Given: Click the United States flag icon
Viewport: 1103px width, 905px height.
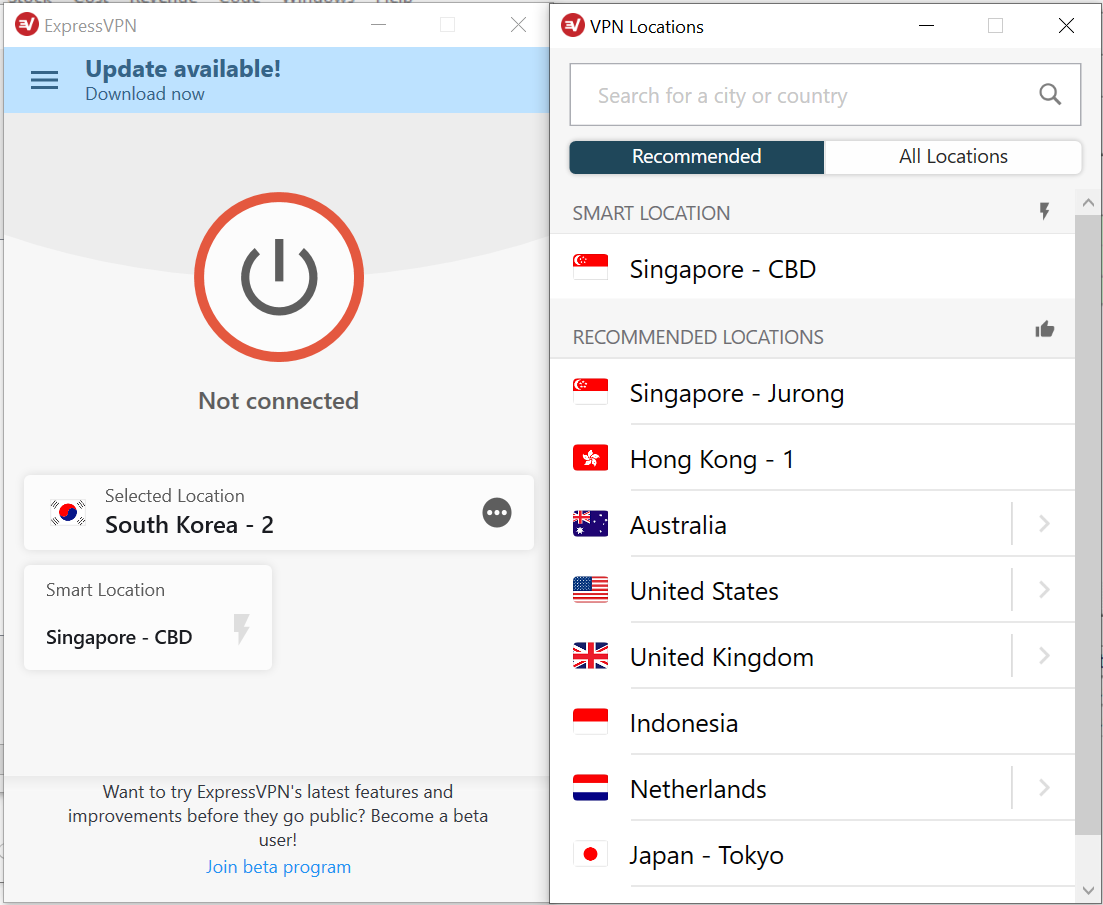Looking at the screenshot, I should (x=590, y=590).
